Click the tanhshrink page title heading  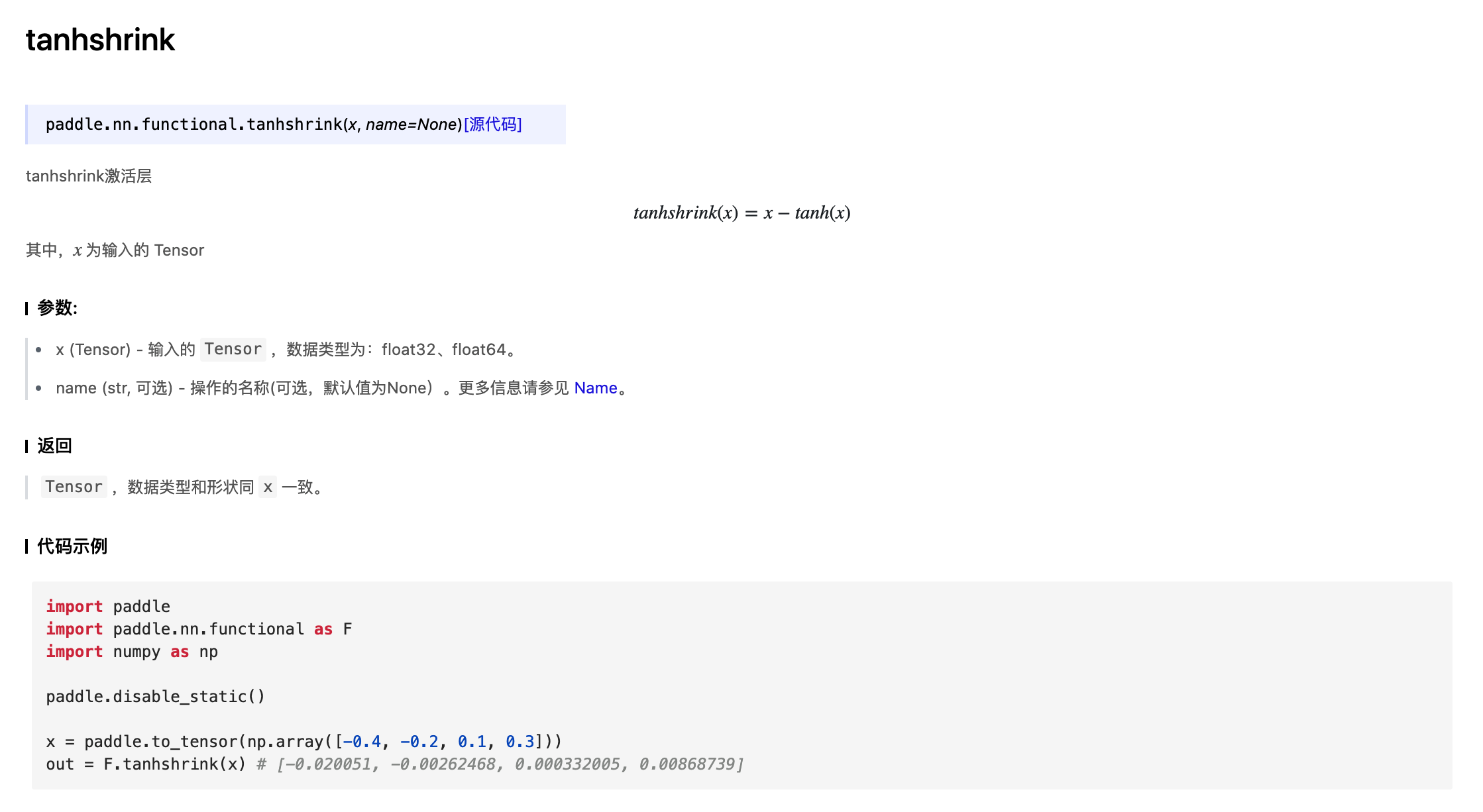pyautogui.click(x=100, y=40)
